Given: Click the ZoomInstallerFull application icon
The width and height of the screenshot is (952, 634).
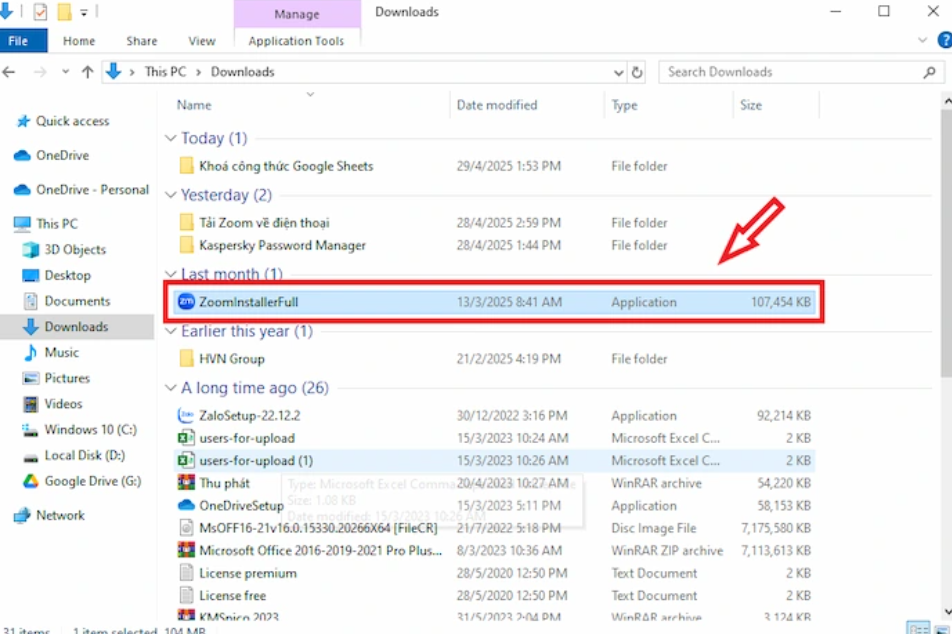Looking at the screenshot, I should [186, 302].
